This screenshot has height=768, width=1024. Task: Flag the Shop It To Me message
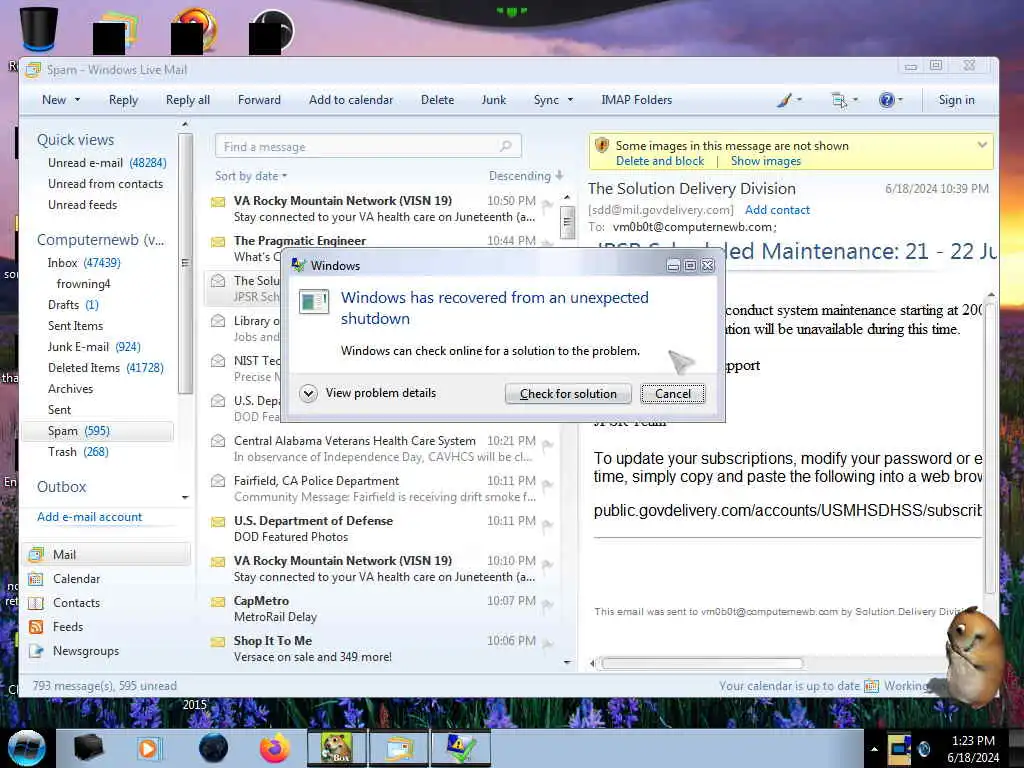pos(547,645)
